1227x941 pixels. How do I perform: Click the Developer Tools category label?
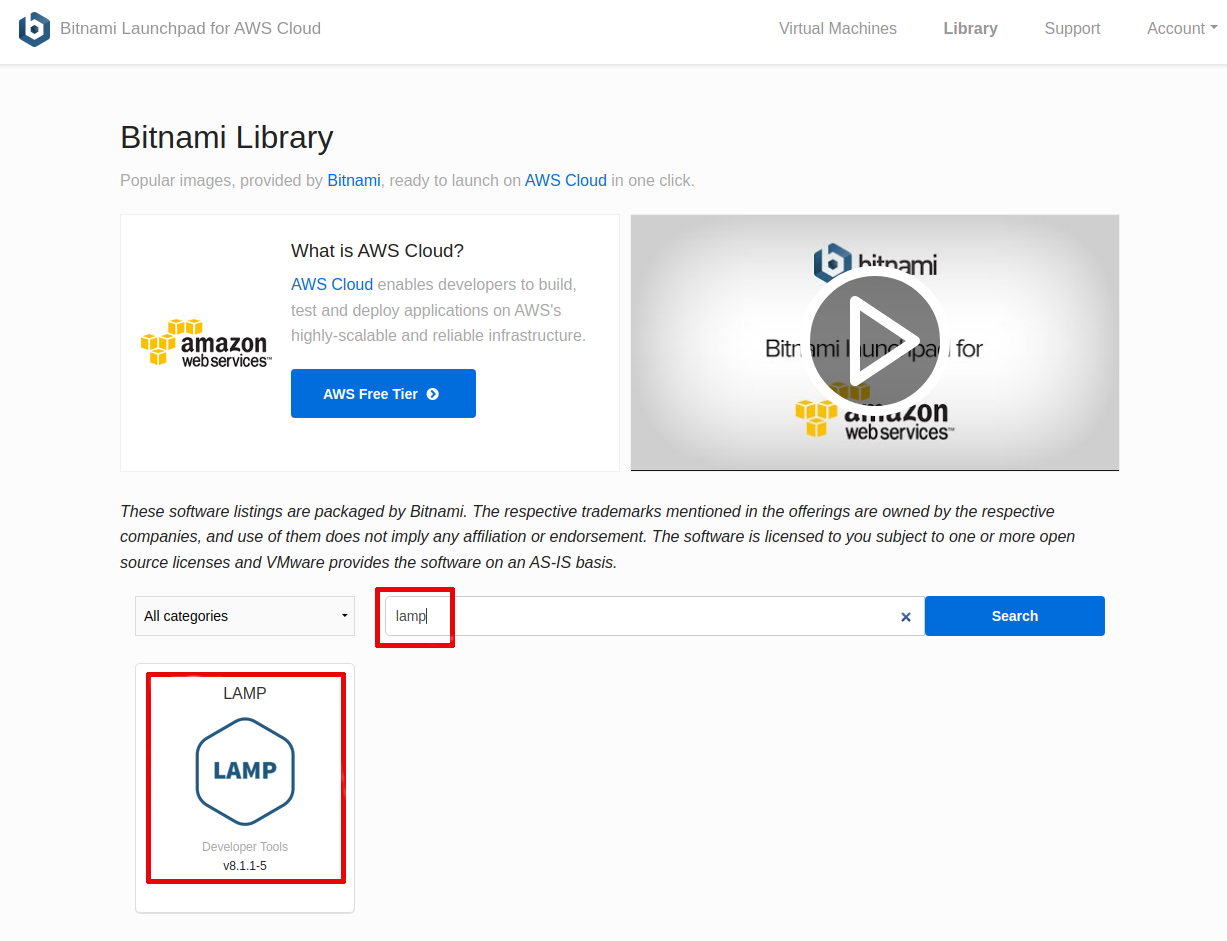[x=245, y=847]
